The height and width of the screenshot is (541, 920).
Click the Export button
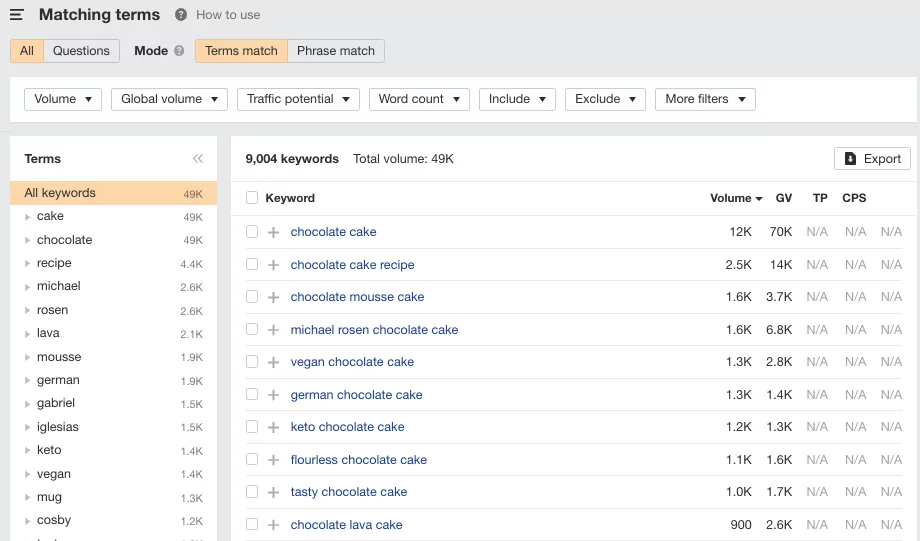[x=872, y=158]
